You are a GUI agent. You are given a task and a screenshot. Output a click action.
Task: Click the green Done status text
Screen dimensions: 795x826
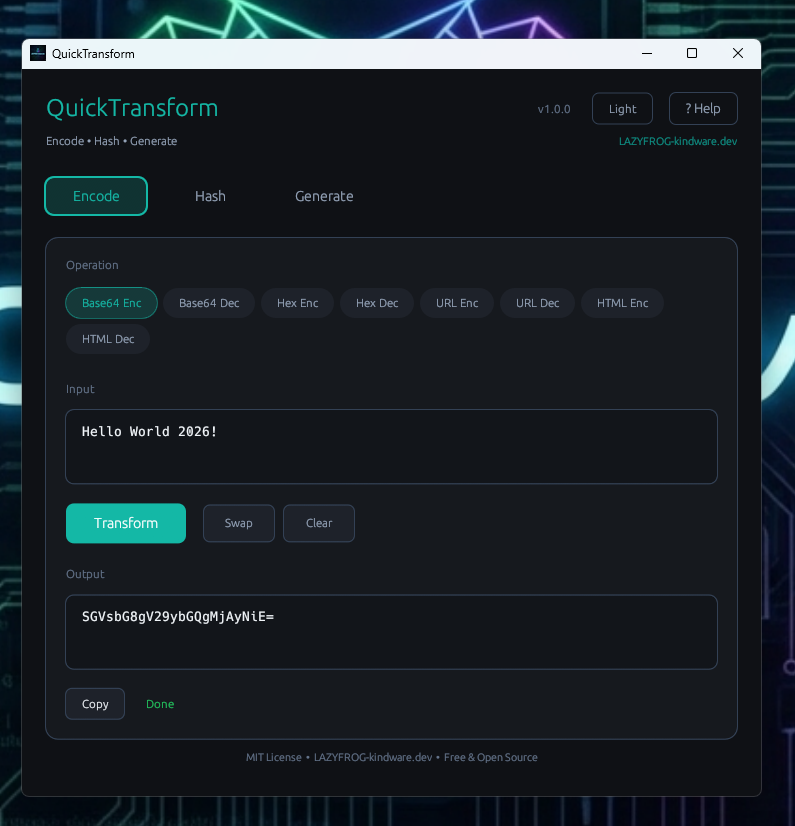click(x=160, y=704)
